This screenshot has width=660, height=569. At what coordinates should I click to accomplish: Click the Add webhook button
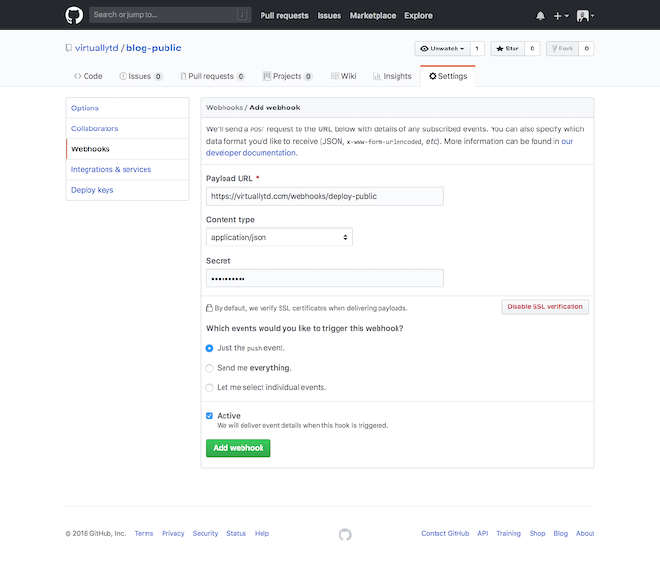click(238, 448)
